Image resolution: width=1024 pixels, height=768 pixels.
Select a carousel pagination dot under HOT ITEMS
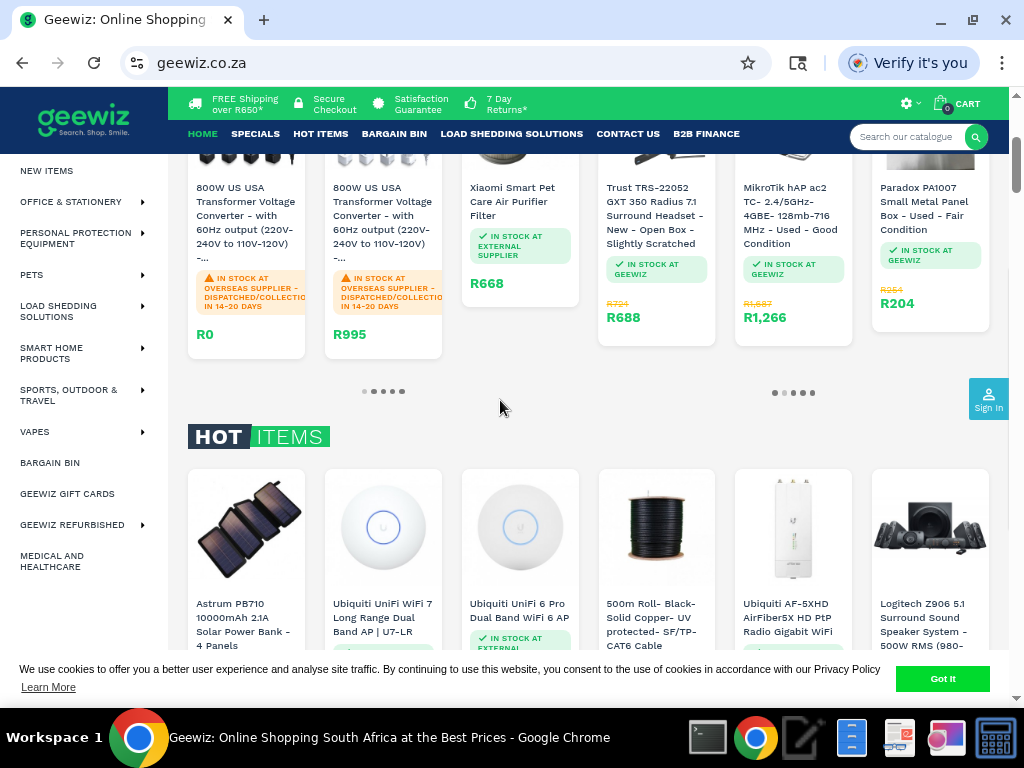tap(385, 392)
